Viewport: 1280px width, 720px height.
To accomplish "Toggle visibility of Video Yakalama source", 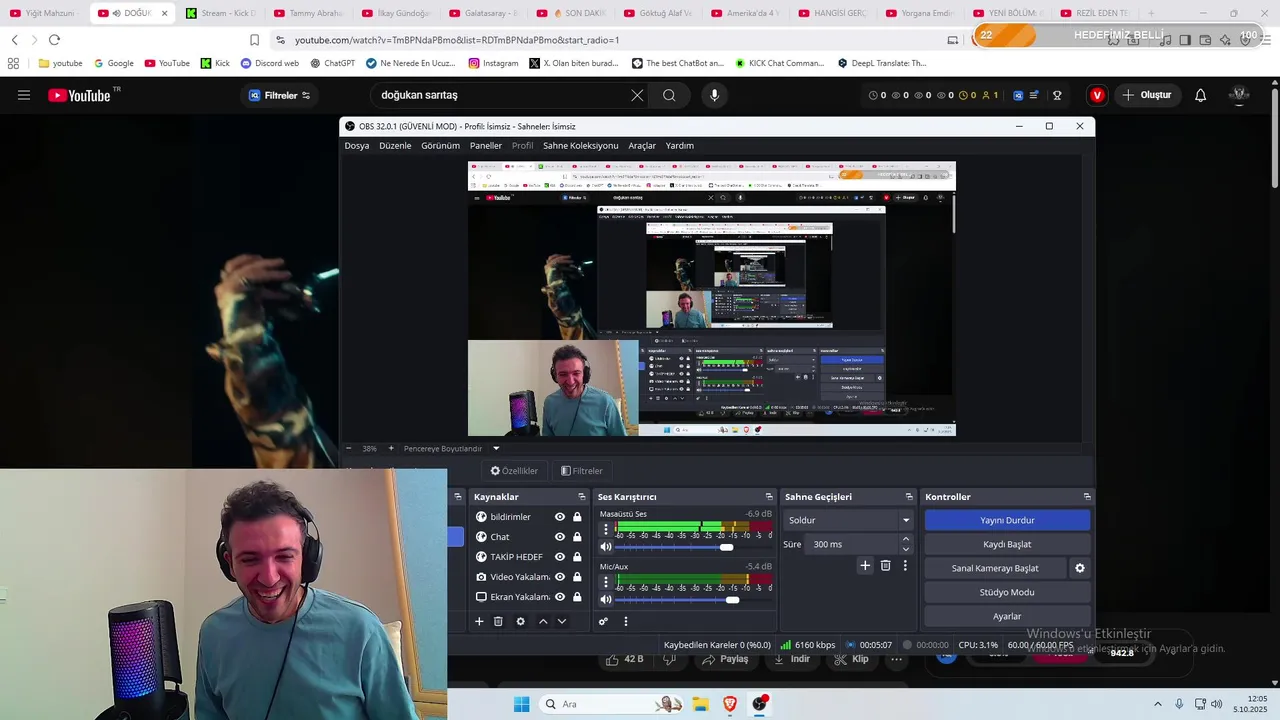I will [560, 577].
